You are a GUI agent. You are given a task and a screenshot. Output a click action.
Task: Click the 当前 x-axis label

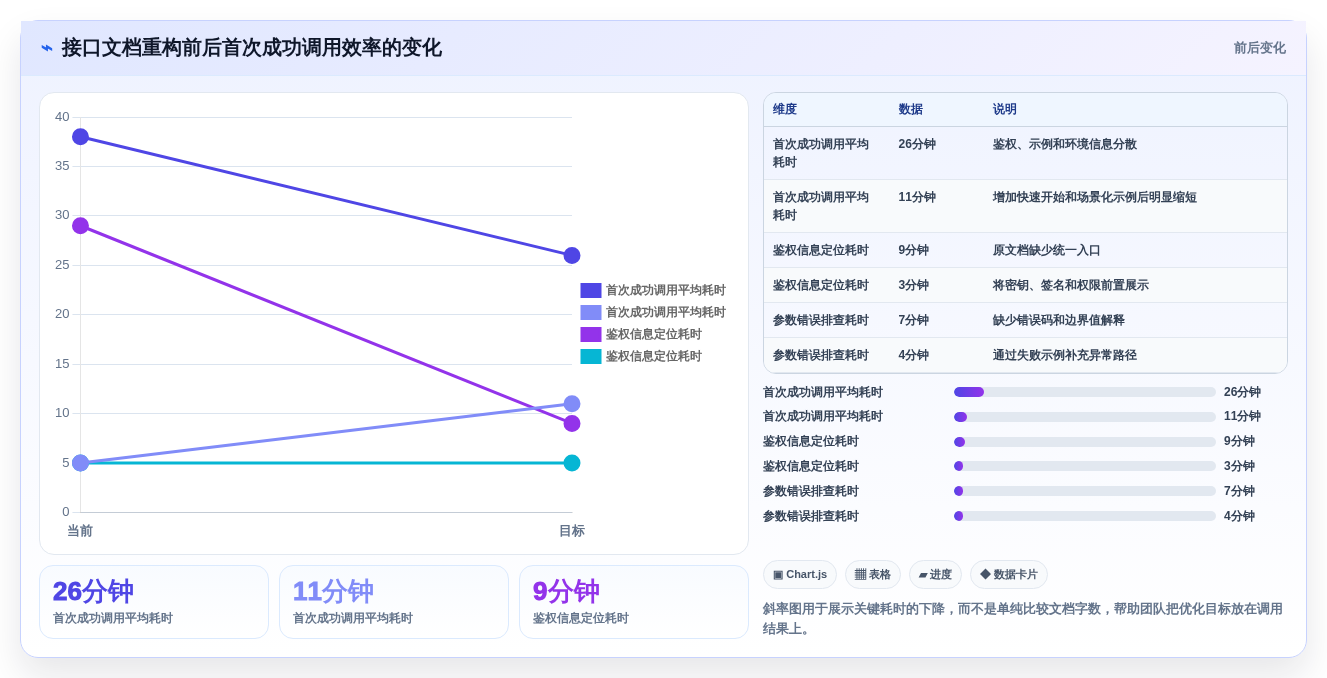pyautogui.click(x=80, y=531)
